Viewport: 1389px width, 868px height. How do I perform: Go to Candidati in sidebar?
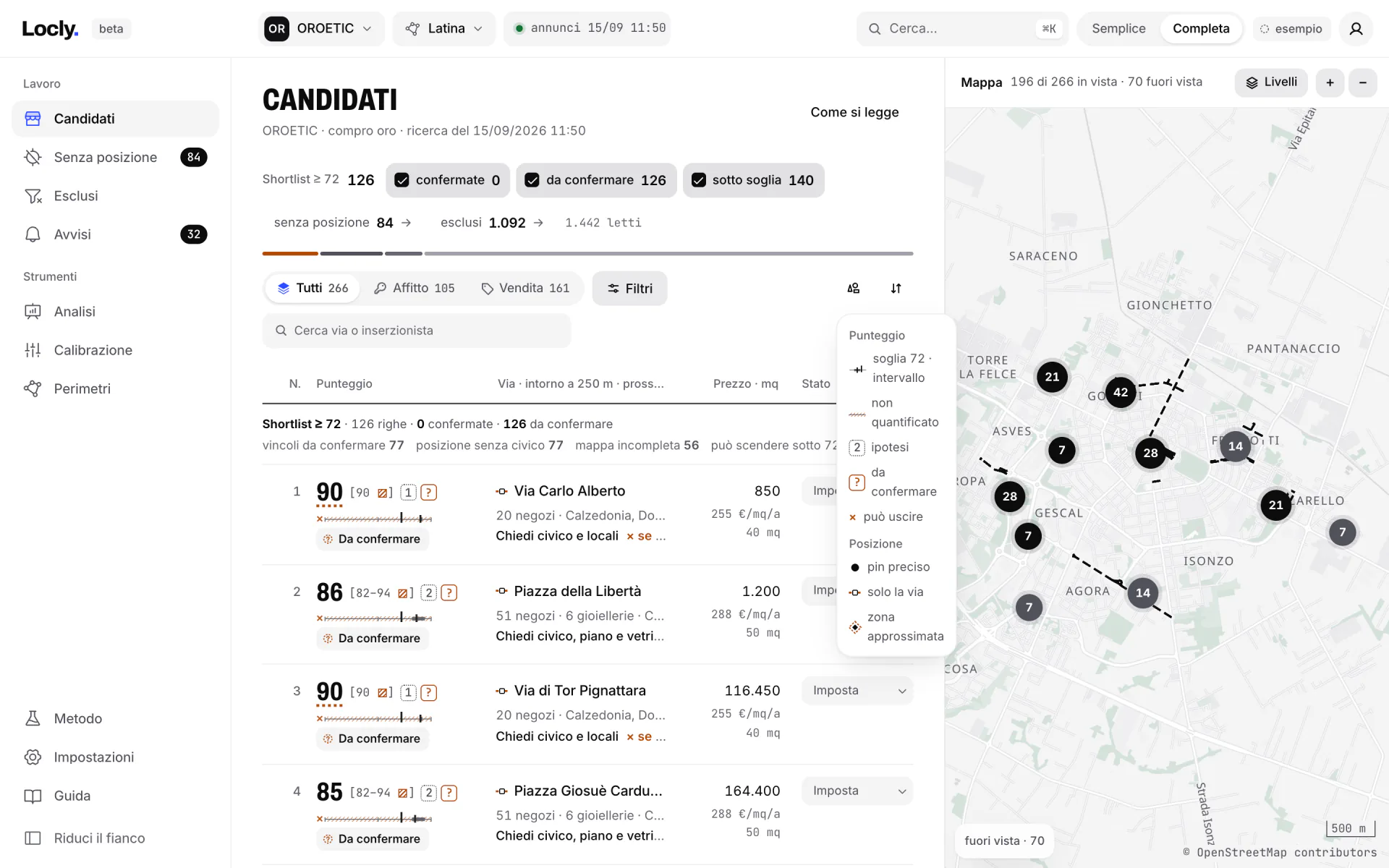click(x=115, y=119)
